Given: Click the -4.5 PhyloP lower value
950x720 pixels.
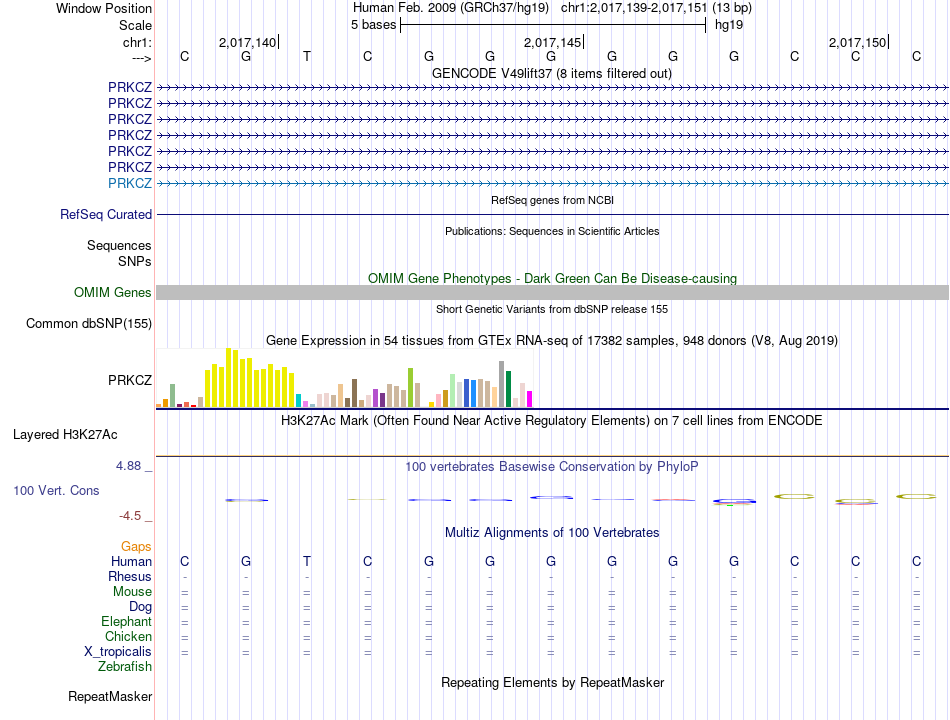Looking at the screenshot, I should coord(130,516).
